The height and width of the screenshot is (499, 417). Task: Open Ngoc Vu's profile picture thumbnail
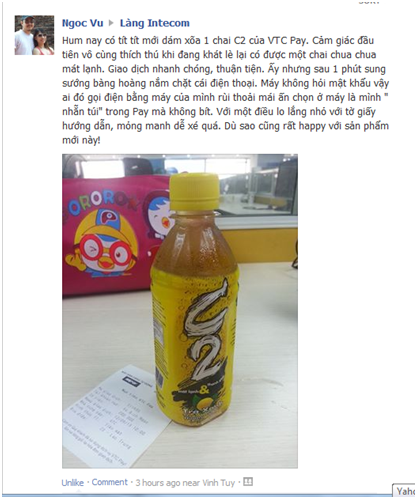pyautogui.click(x=34, y=35)
